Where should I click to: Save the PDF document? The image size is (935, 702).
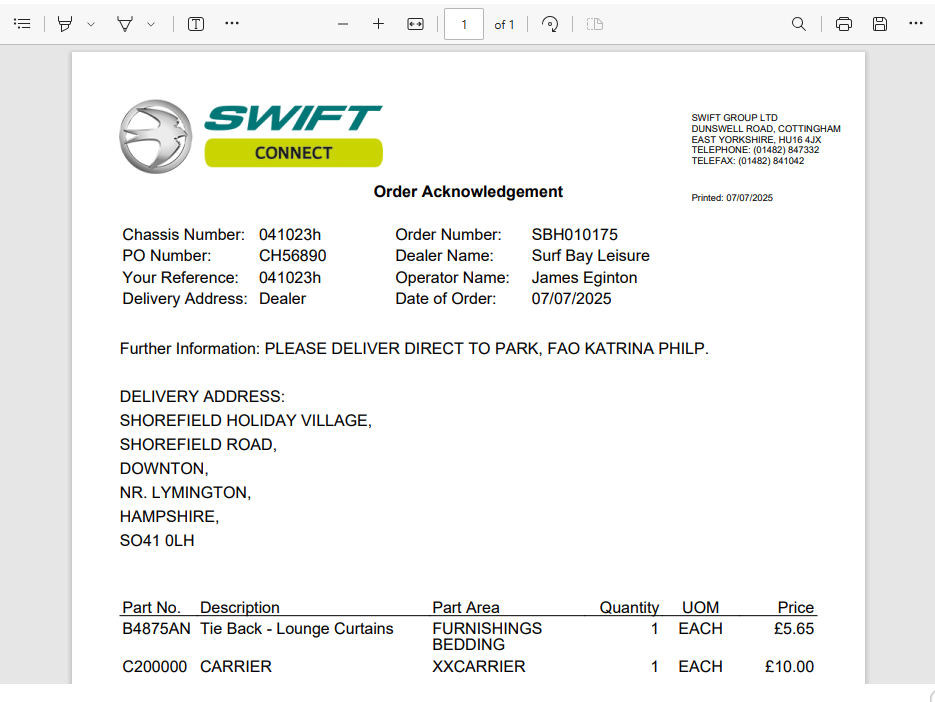click(880, 24)
